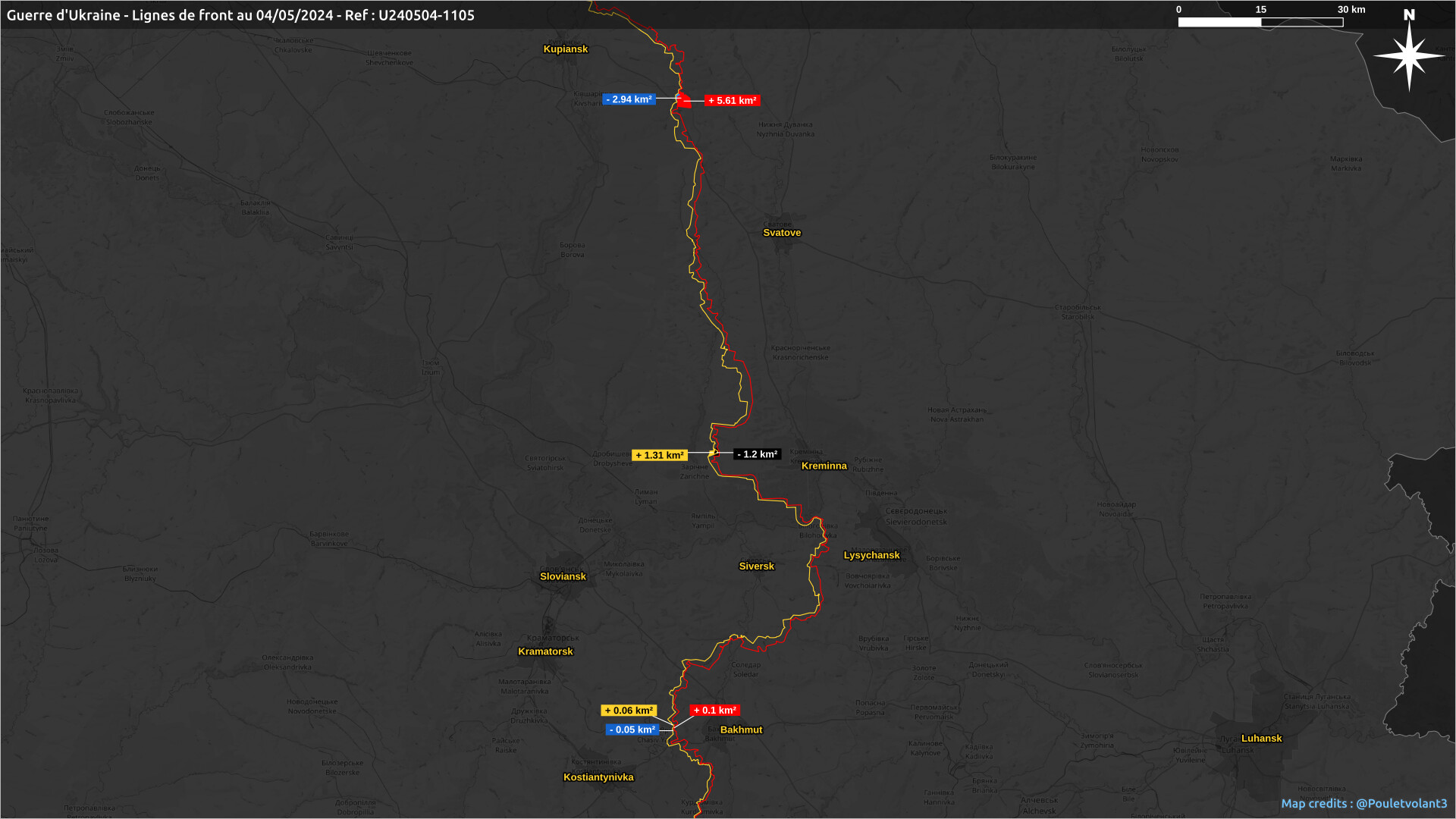Click the Kreminna city label
The width and height of the screenshot is (1456, 819).
click(x=824, y=466)
